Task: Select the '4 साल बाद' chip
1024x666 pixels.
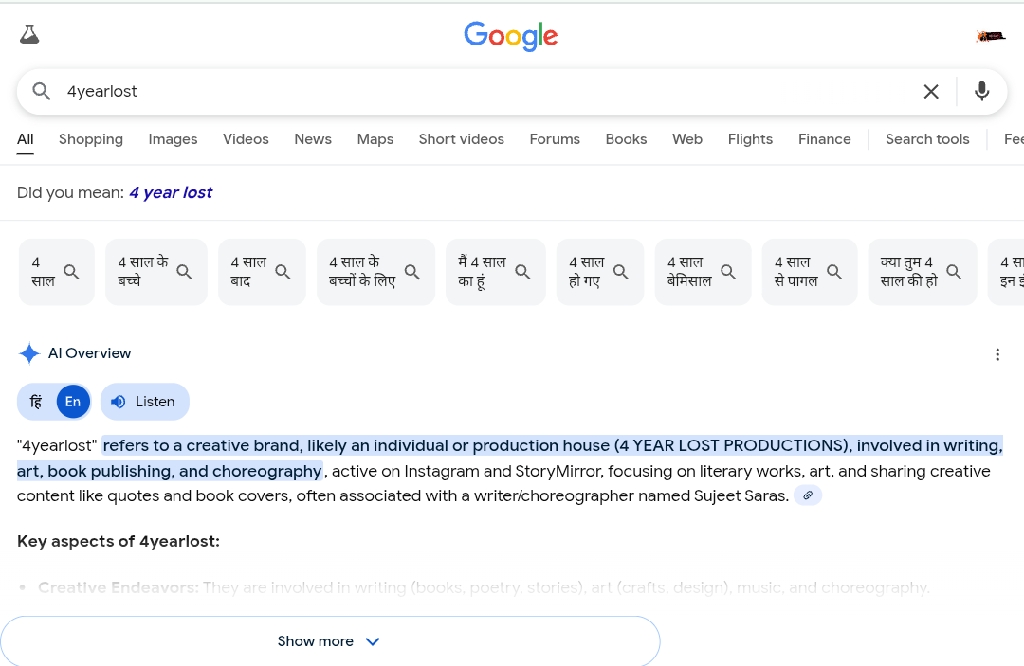Action: coord(261,272)
